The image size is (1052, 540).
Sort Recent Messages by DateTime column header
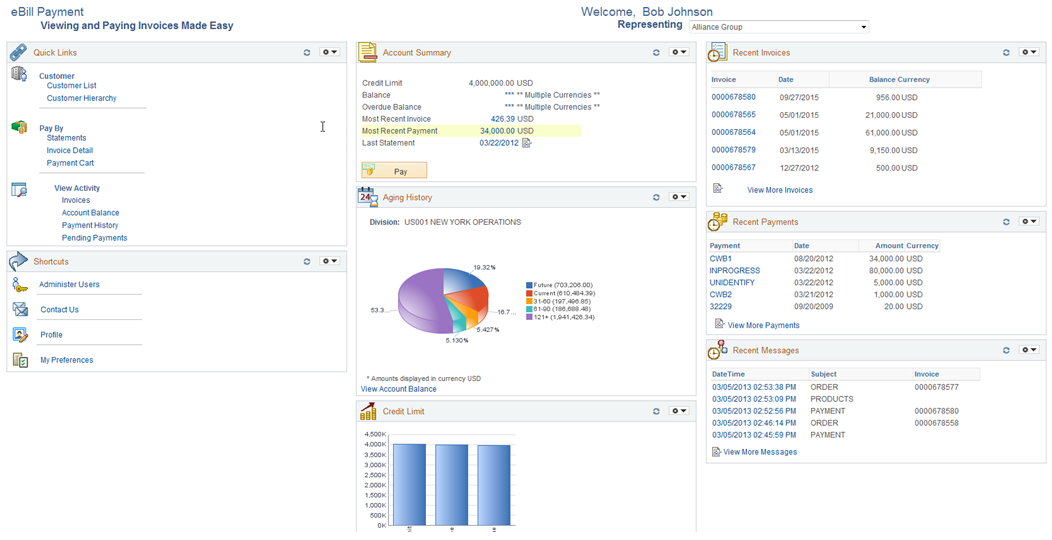point(728,374)
